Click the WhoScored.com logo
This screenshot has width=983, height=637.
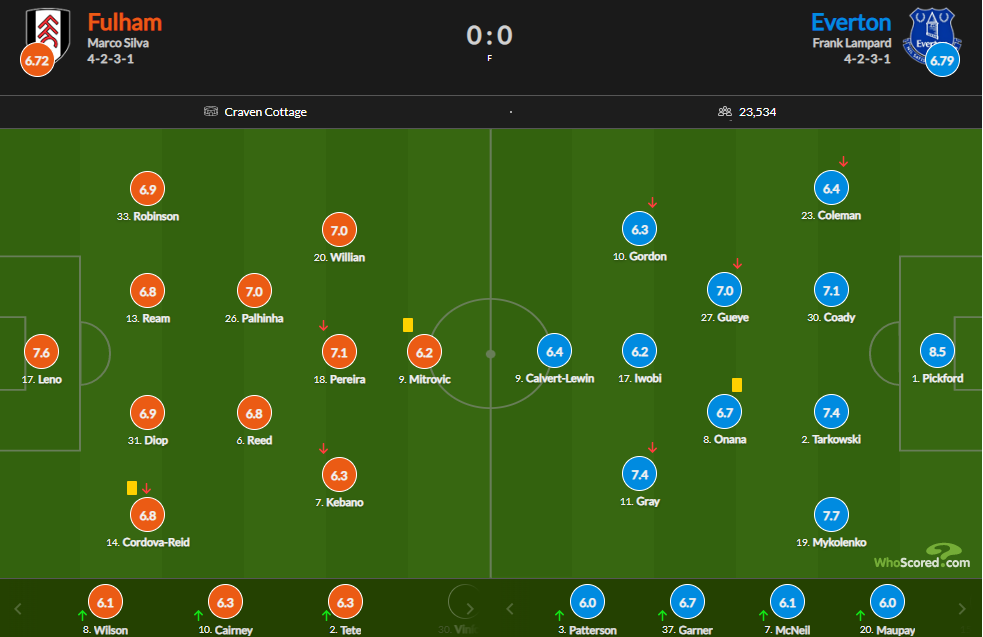(920, 557)
